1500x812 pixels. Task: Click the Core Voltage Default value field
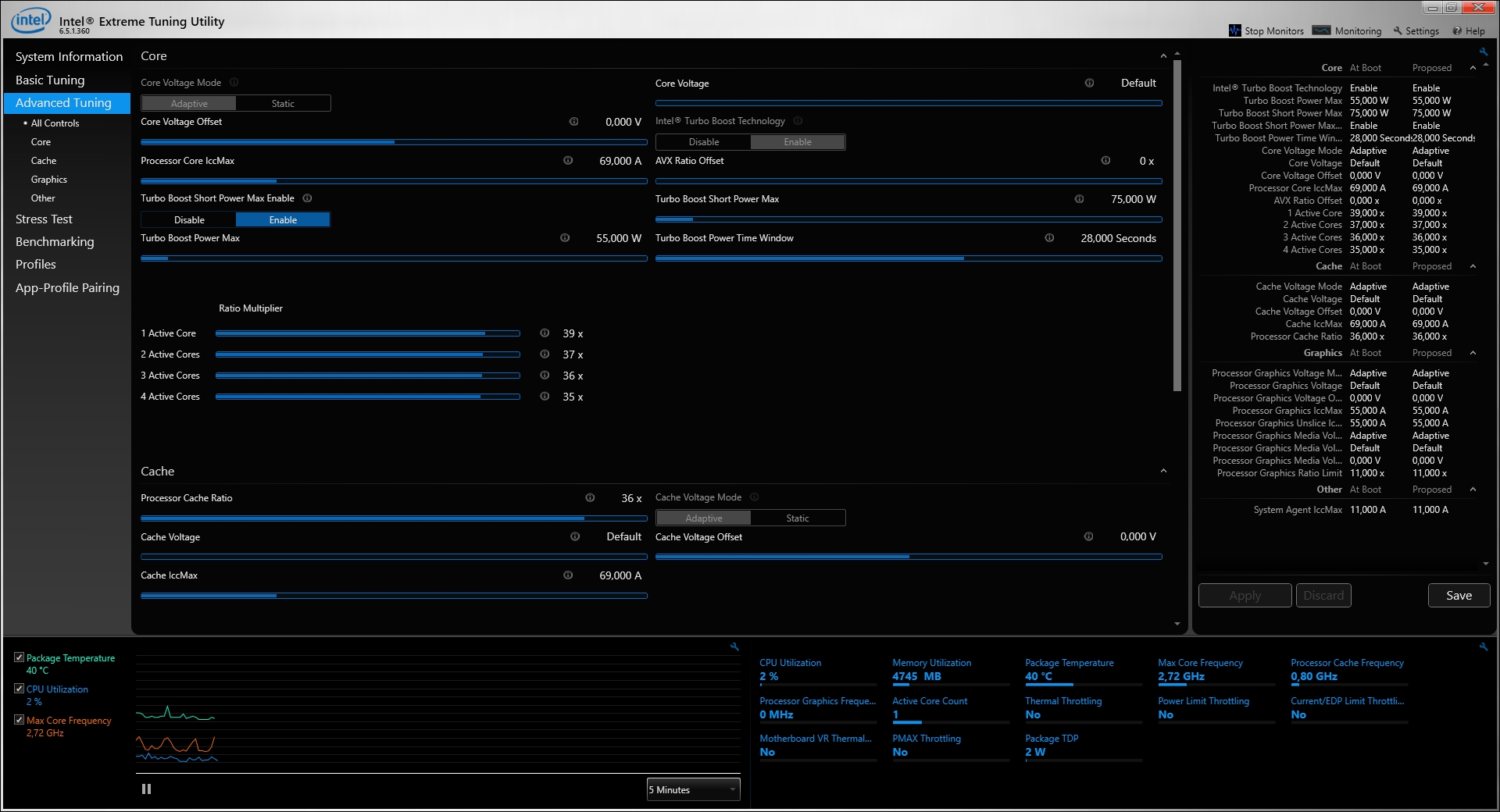click(x=1138, y=84)
